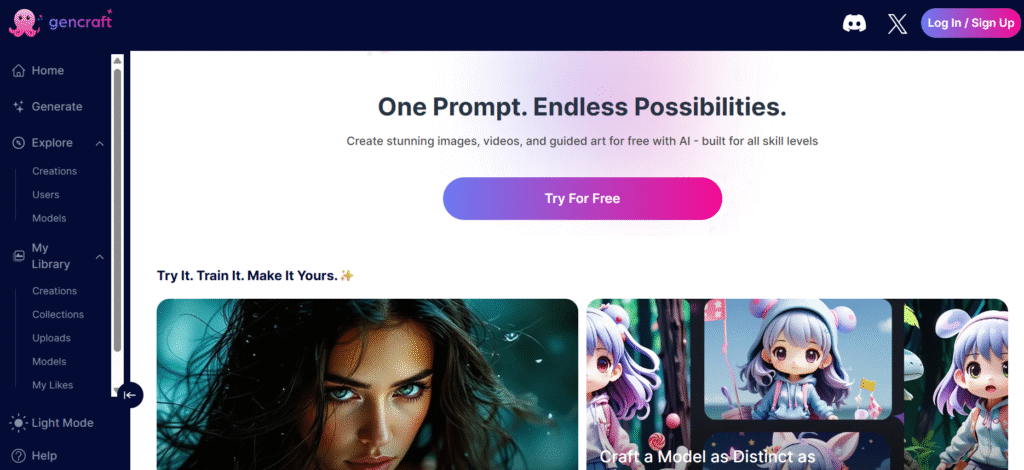This screenshot has height=470, width=1024.
Task: Click the gencraft octopus logo
Action: tap(25, 22)
